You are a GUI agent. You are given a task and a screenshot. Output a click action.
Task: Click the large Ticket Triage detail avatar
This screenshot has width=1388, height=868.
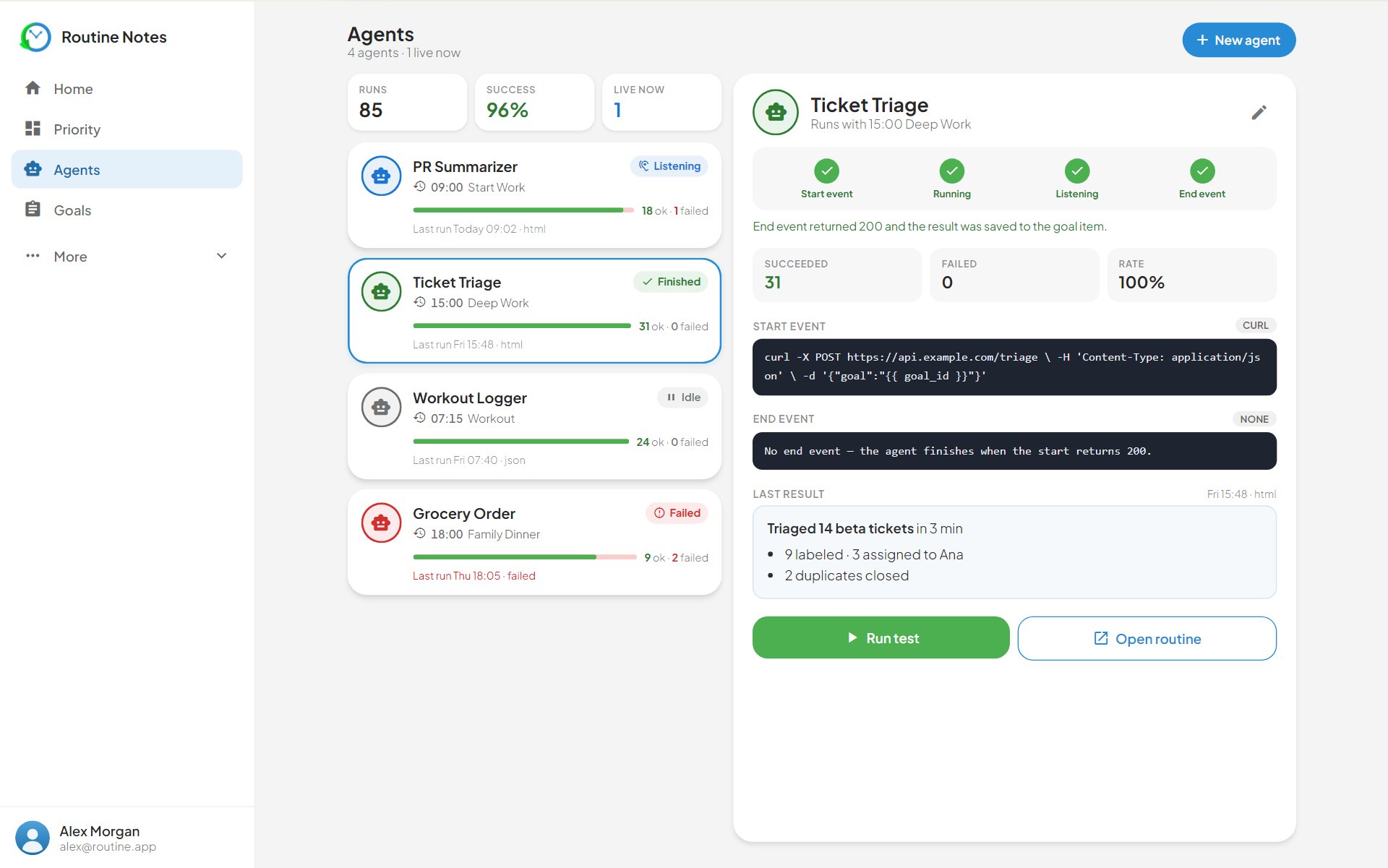[776, 112]
